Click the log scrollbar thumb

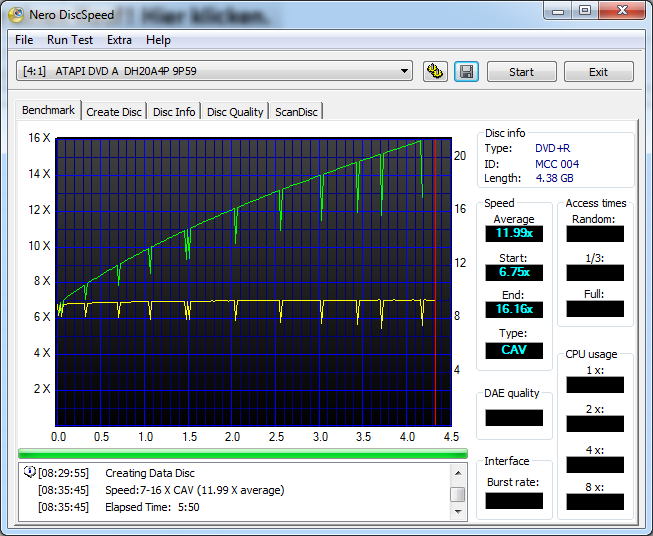coord(458,494)
